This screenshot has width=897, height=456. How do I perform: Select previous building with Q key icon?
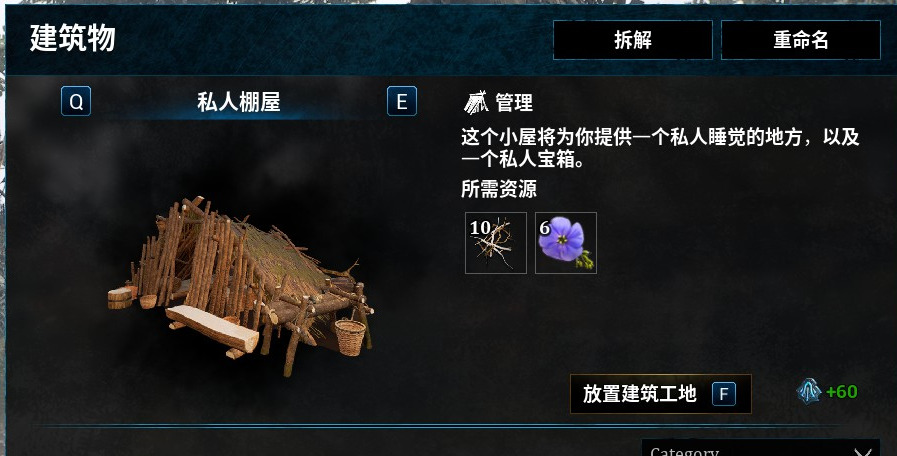pos(76,101)
